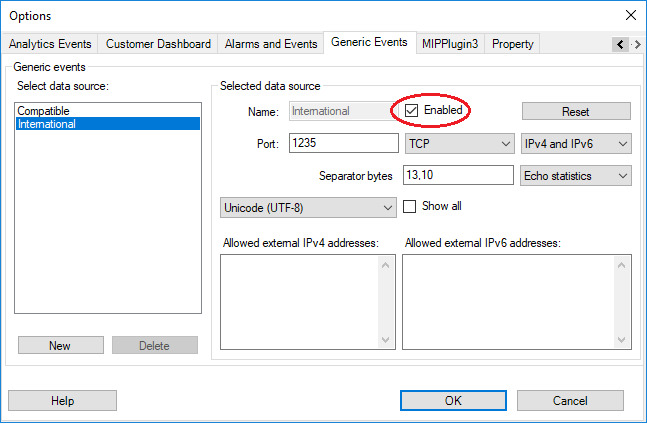Go to Alarms and Events tab

point(270,44)
